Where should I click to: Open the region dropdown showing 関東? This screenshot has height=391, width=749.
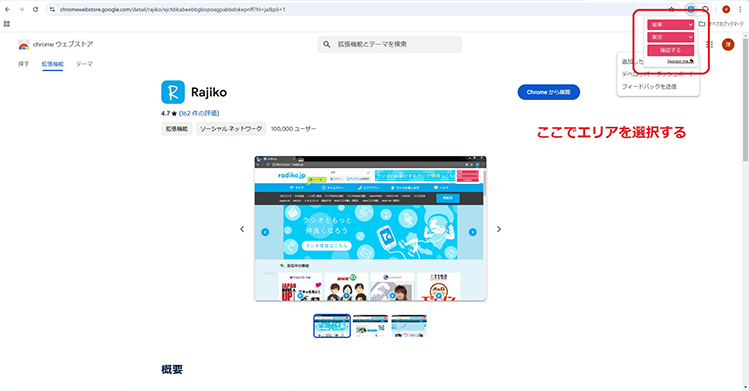[670, 24]
